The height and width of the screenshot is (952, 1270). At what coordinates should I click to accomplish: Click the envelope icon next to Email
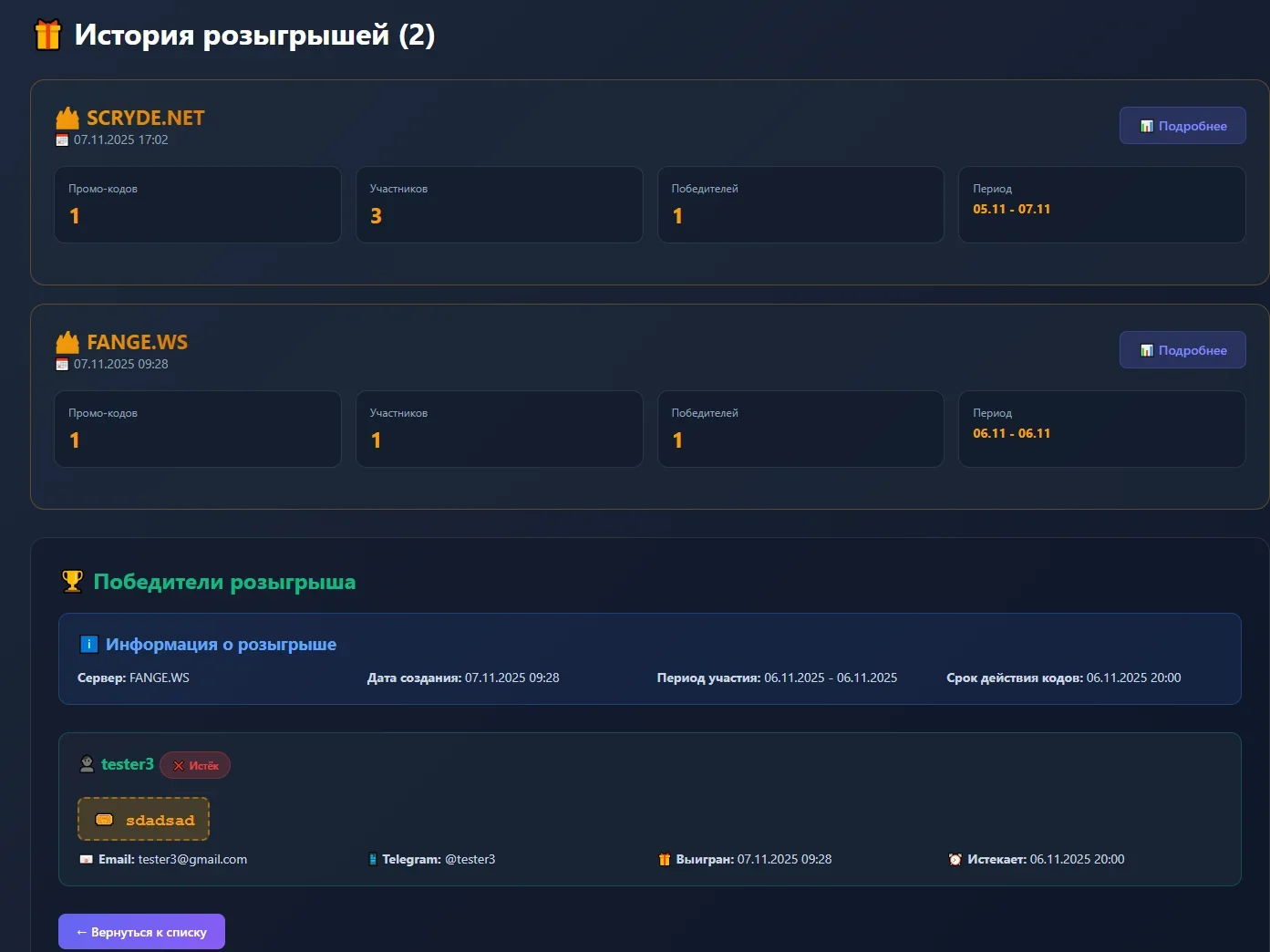pyautogui.click(x=87, y=860)
